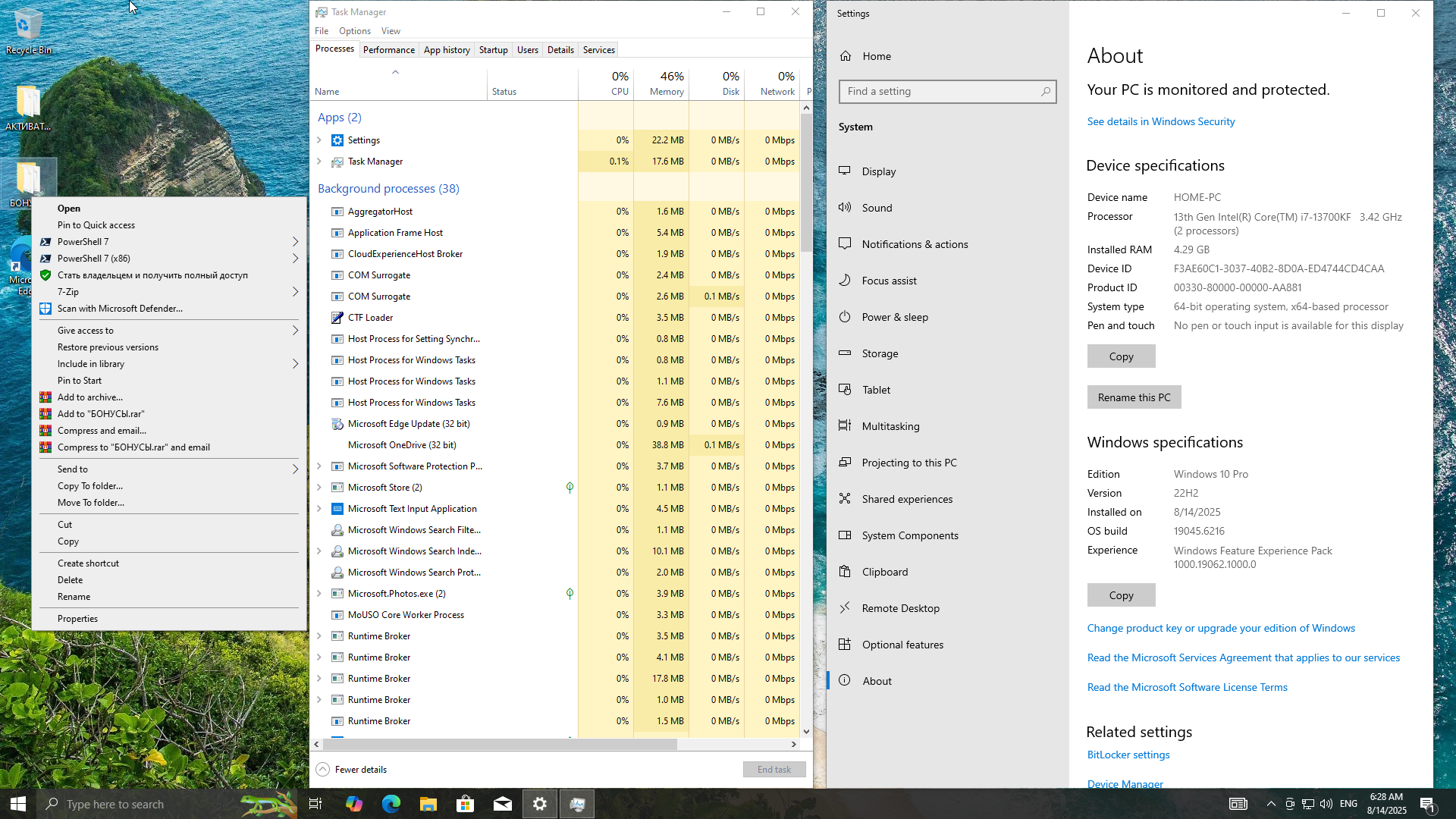Collapse Task Manager with Fewer details
Viewport: 1456px width, 819px height.
(351, 769)
